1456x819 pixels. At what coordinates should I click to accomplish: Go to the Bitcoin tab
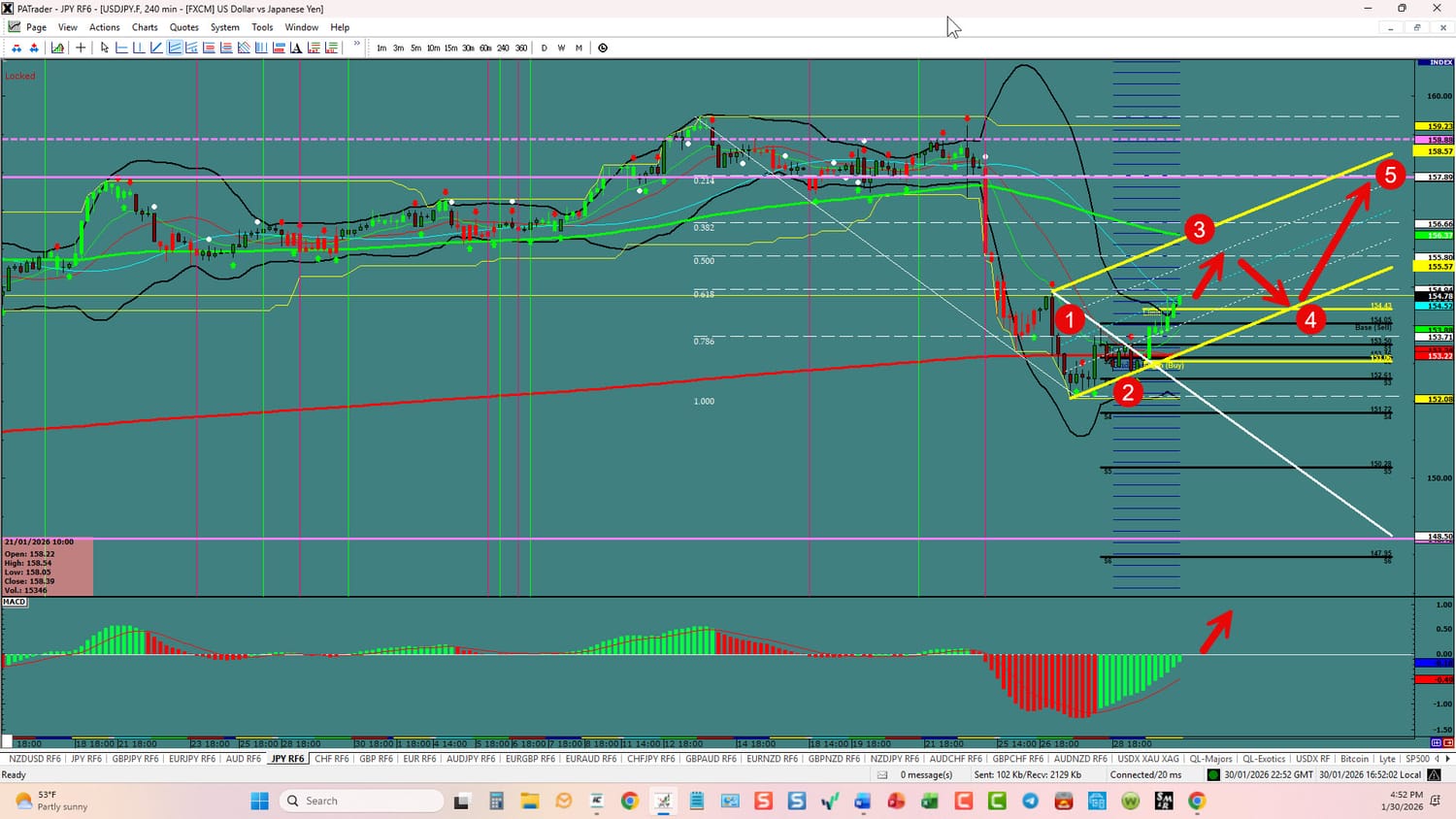tap(1354, 759)
